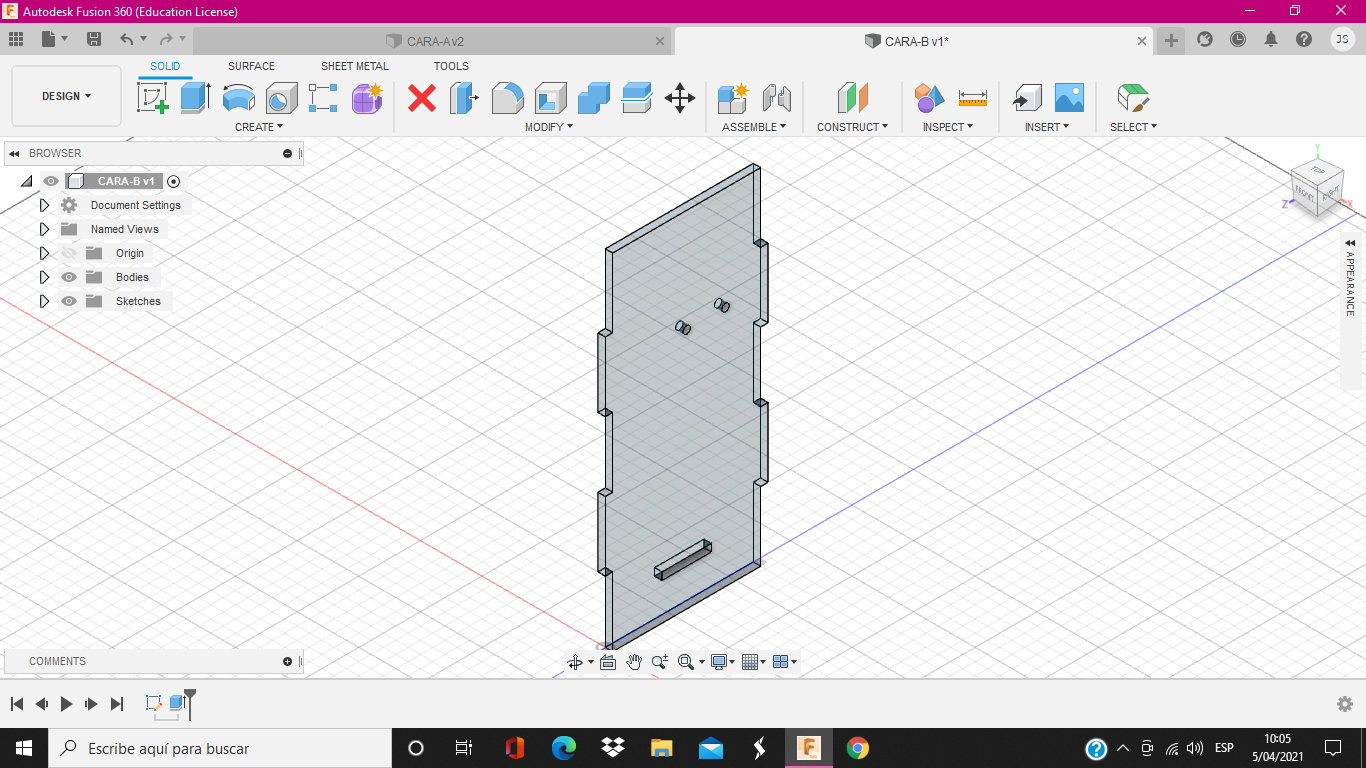The width and height of the screenshot is (1366, 768).
Task: Click the ViewCube orientation widget
Action: 1316,185
